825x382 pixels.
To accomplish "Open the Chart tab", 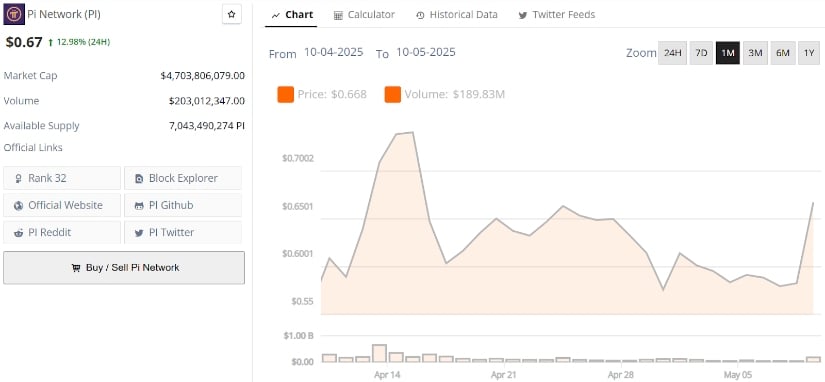I will click(x=292, y=15).
